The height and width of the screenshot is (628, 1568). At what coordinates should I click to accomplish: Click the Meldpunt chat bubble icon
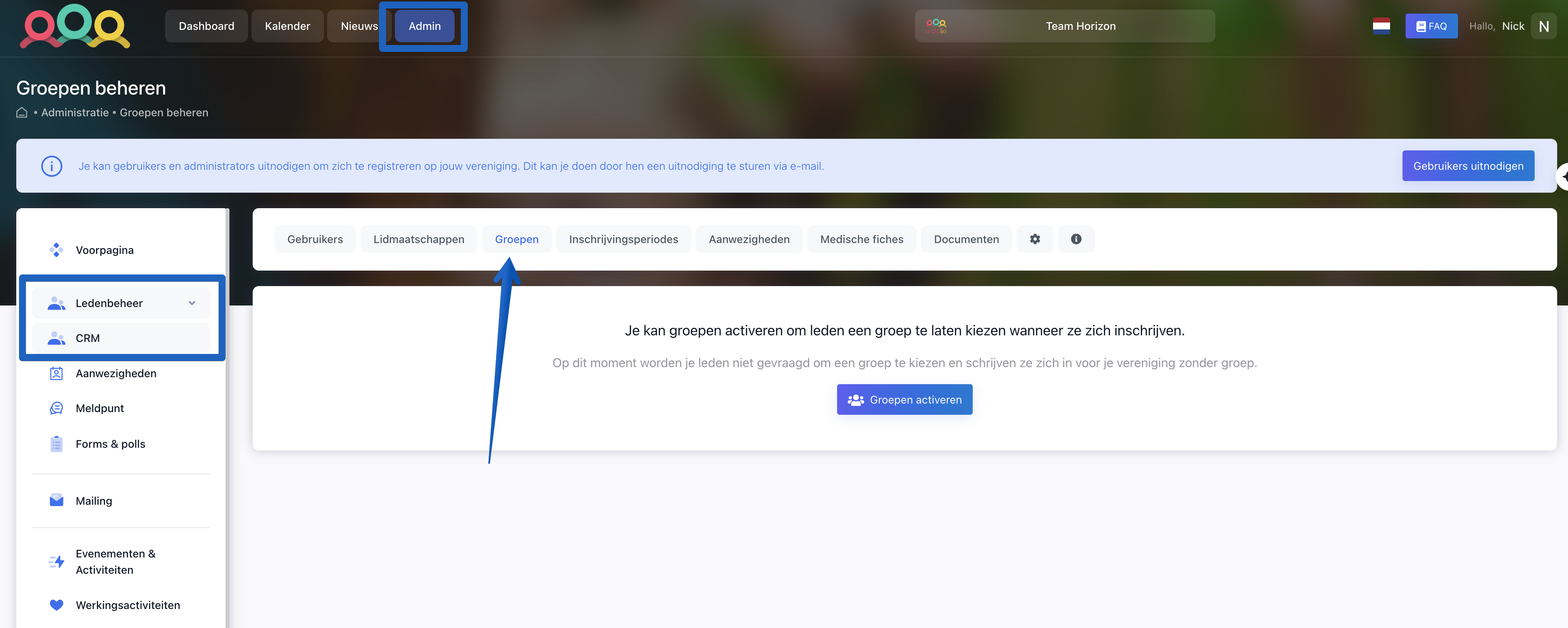point(56,408)
